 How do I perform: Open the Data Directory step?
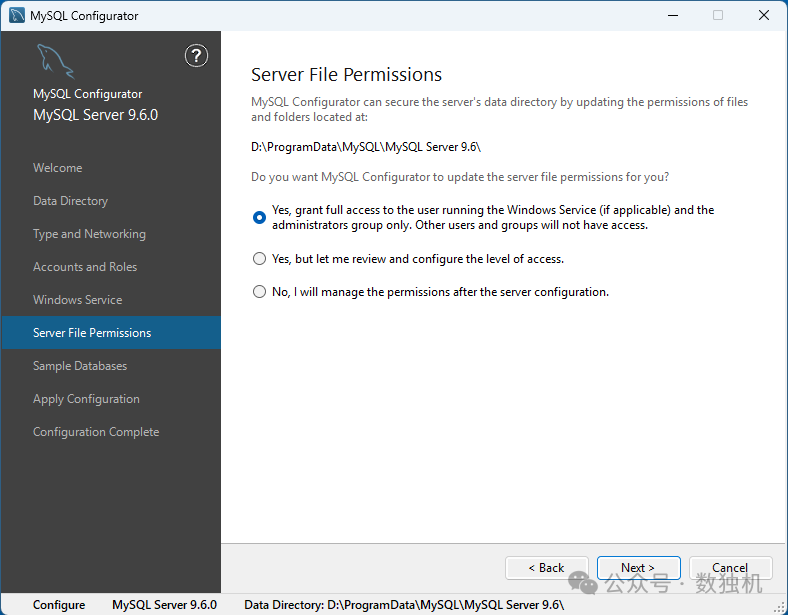[70, 201]
